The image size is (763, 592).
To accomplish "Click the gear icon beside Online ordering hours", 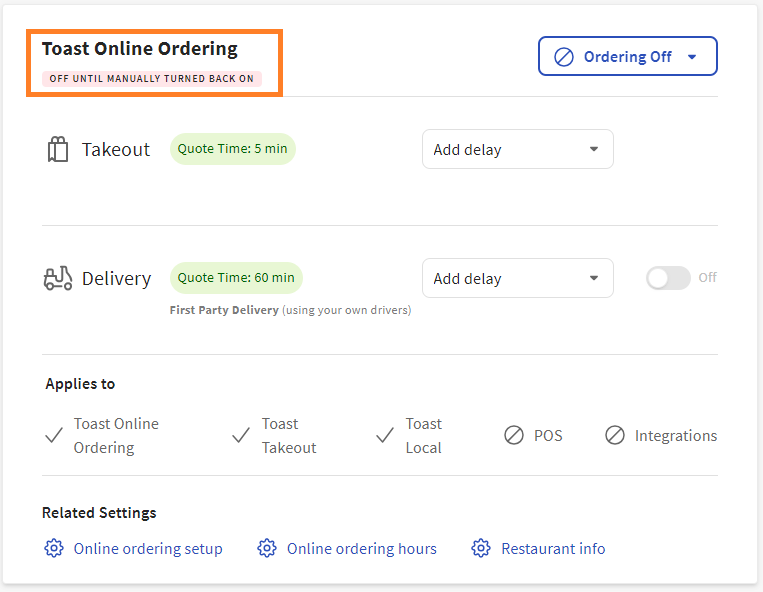I will tap(267, 548).
